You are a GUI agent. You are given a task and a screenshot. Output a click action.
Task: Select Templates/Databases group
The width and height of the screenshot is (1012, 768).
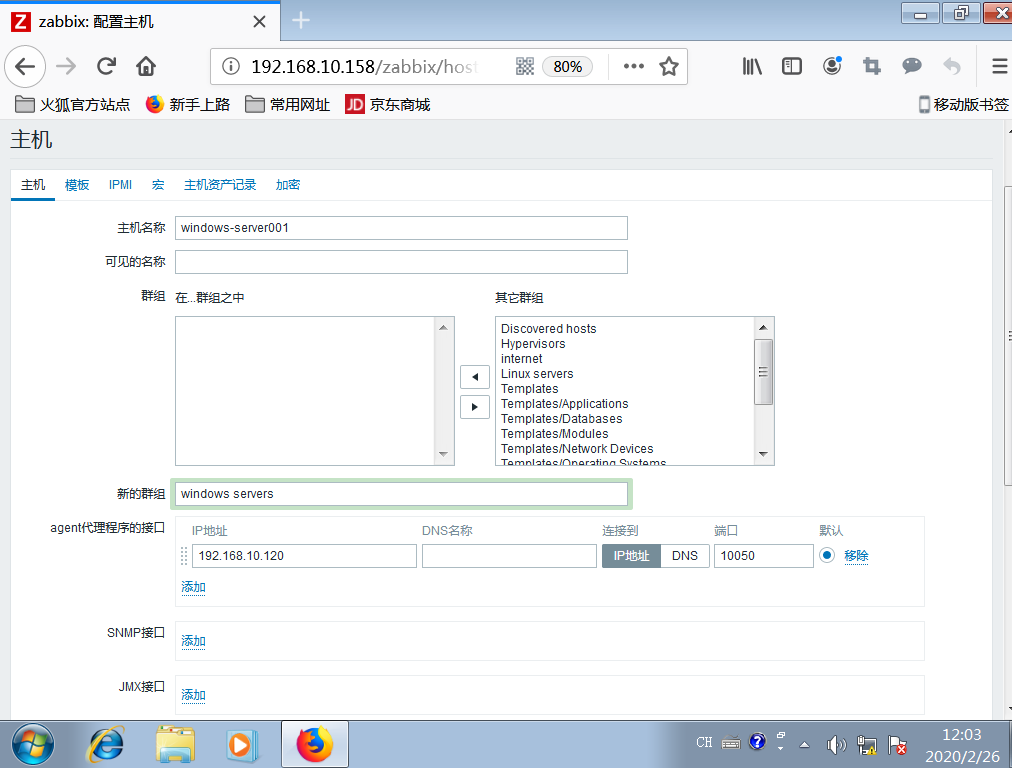562,419
